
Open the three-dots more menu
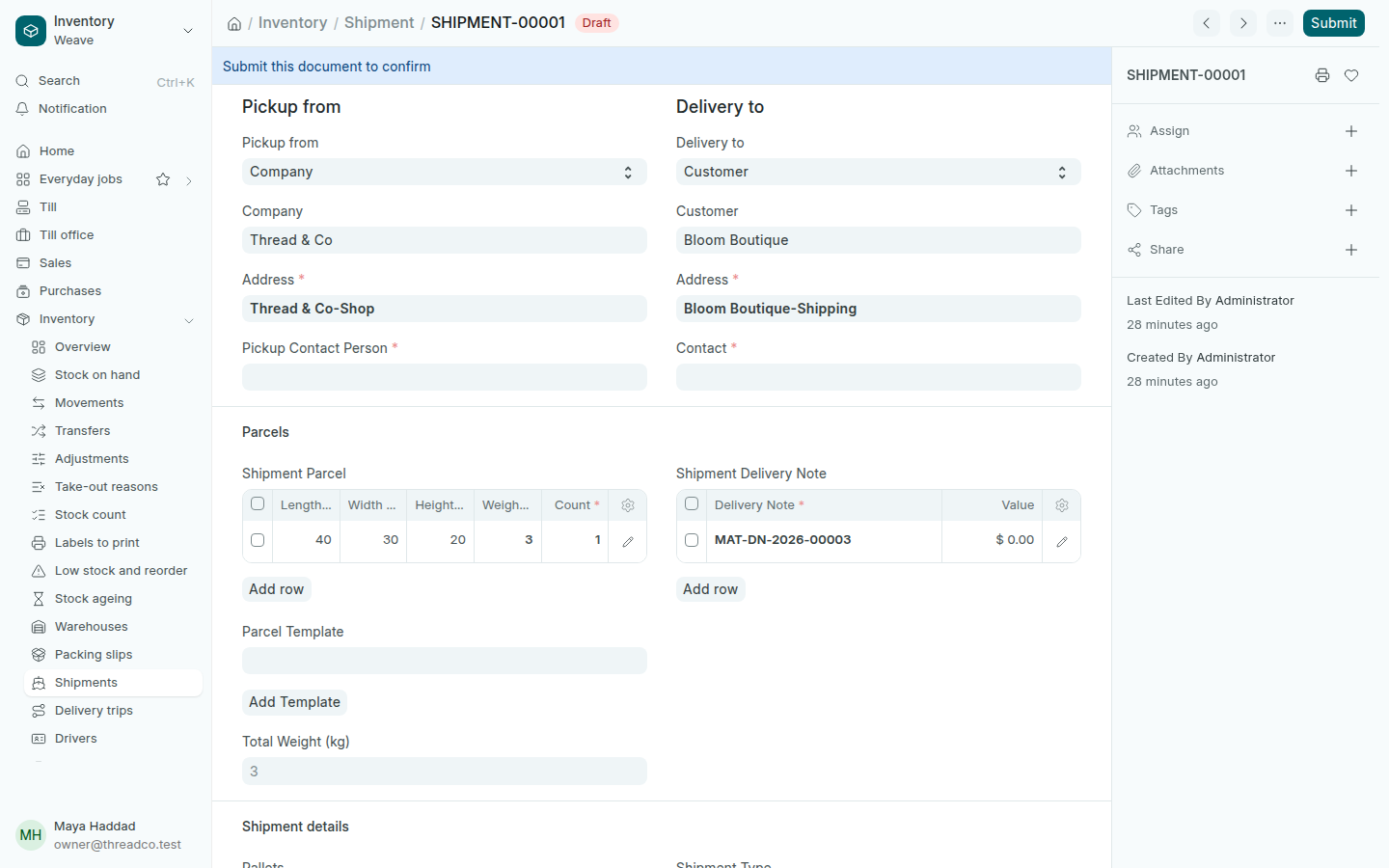pyautogui.click(x=1280, y=23)
